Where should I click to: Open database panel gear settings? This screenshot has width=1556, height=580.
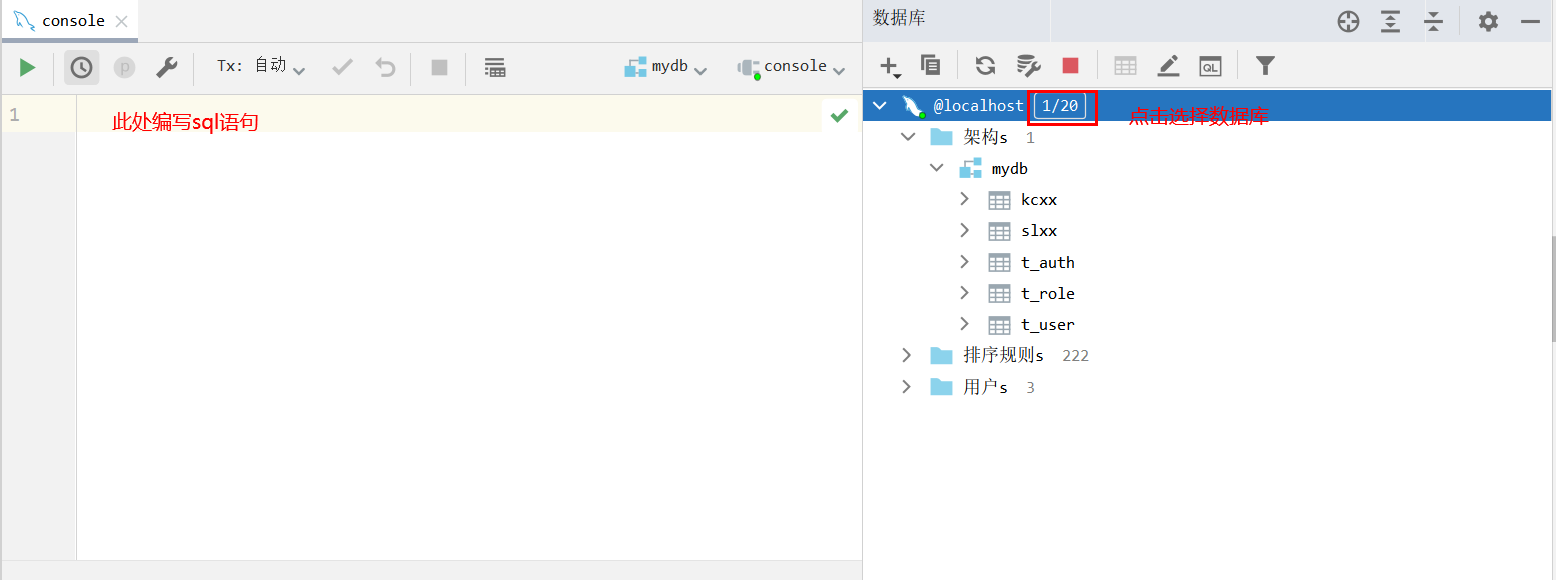[x=1488, y=21]
